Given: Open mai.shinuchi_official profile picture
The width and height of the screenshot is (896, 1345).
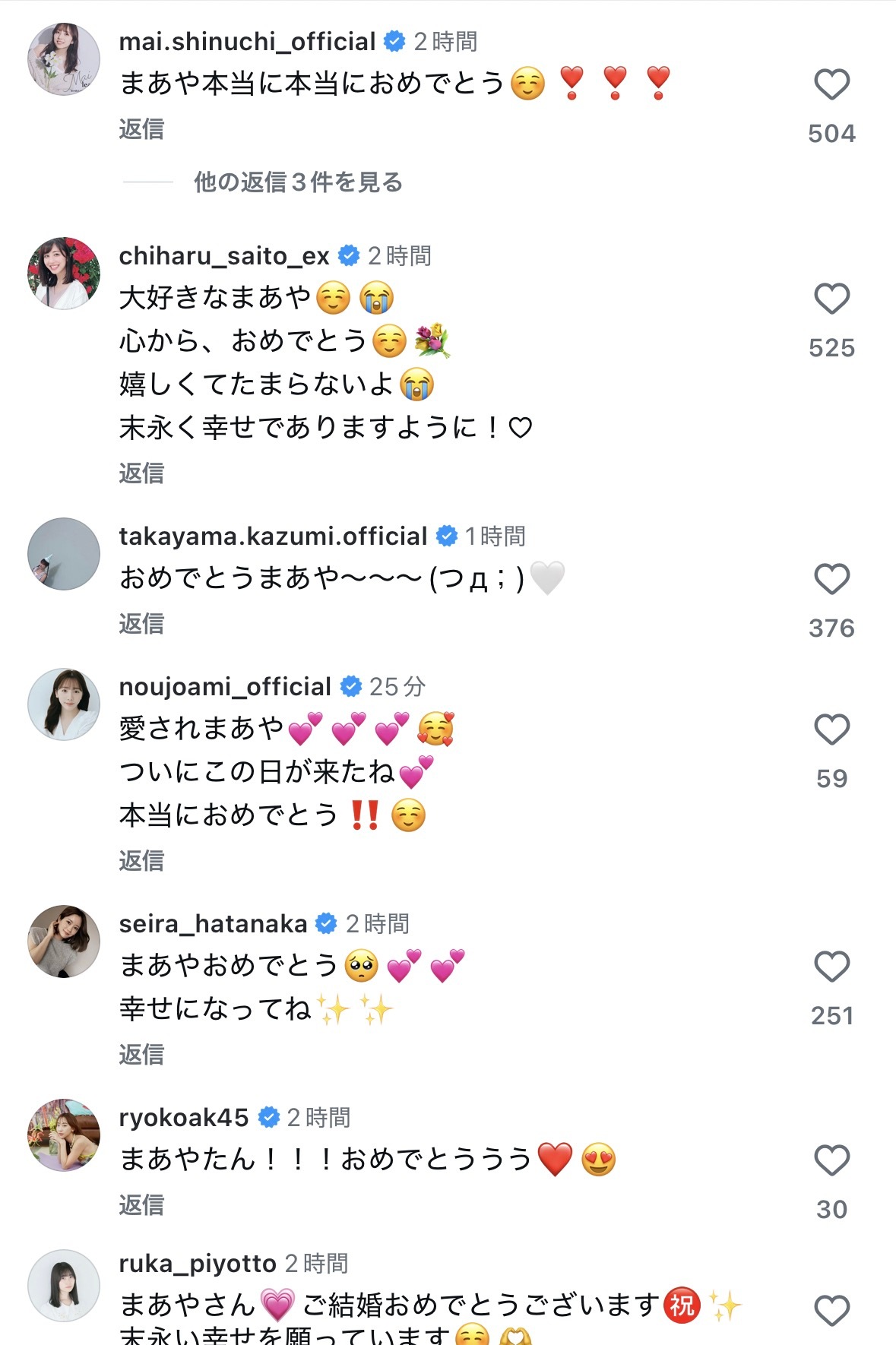Looking at the screenshot, I should [x=64, y=59].
